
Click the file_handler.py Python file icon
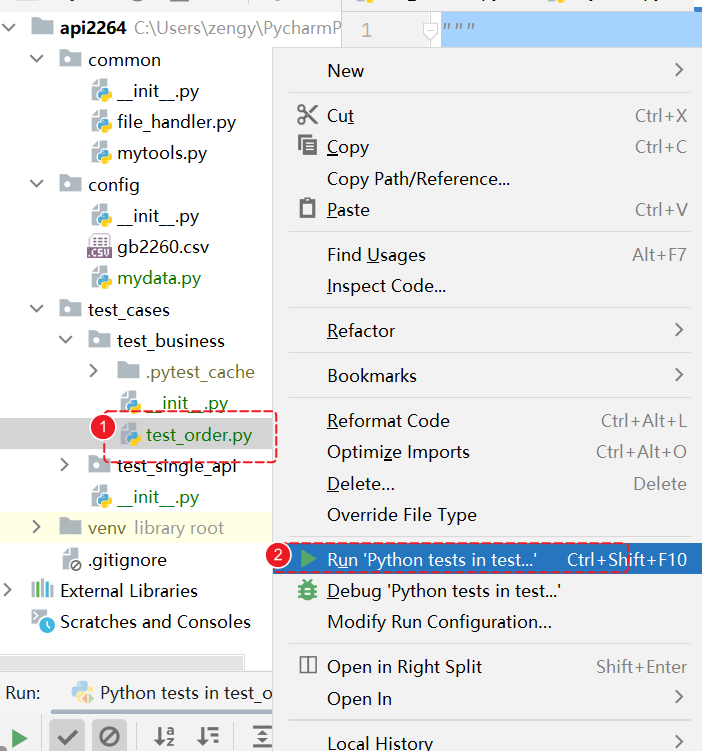[x=102, y=121]
